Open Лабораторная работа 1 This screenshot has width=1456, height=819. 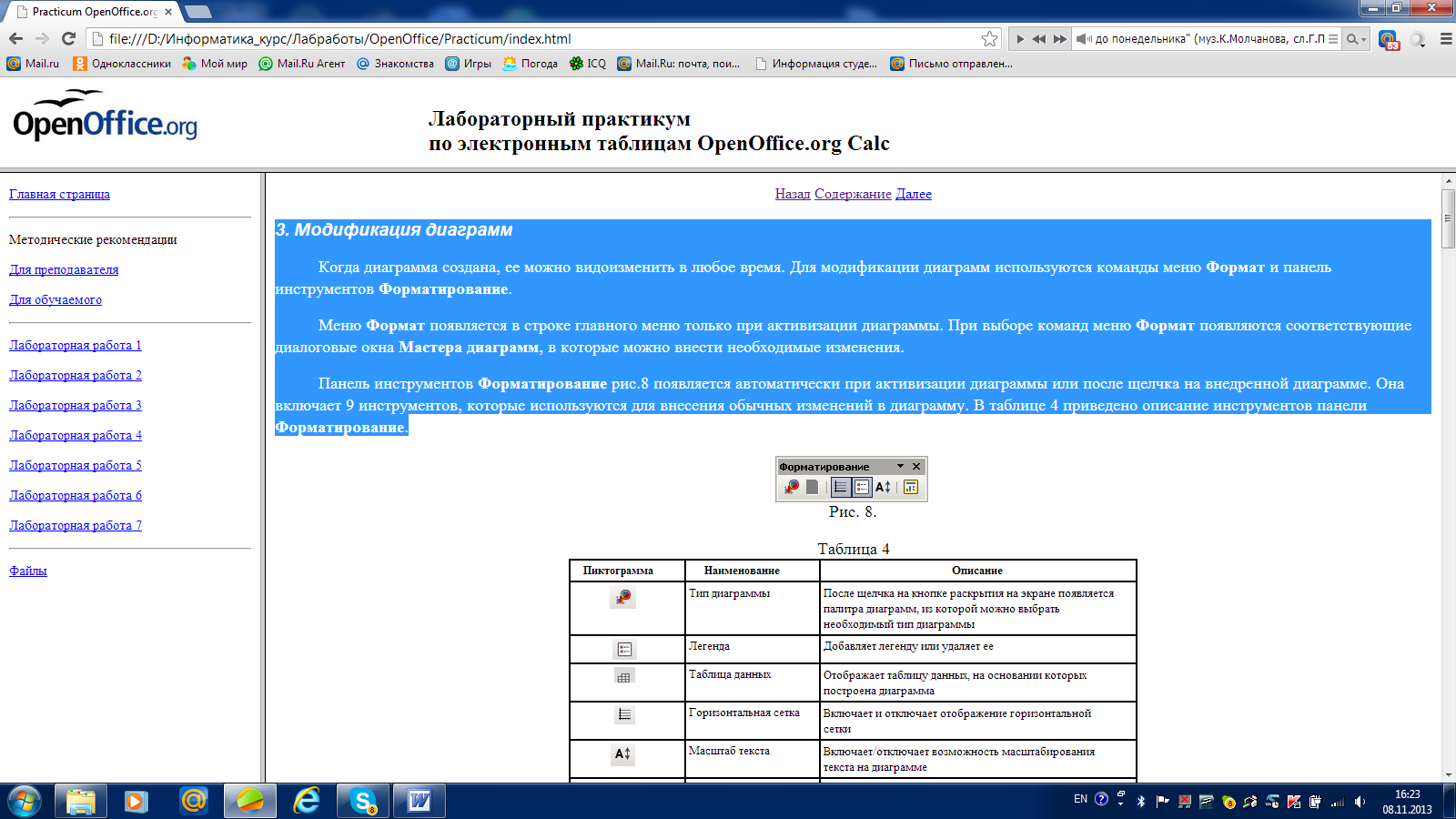(x=76, y=345)
